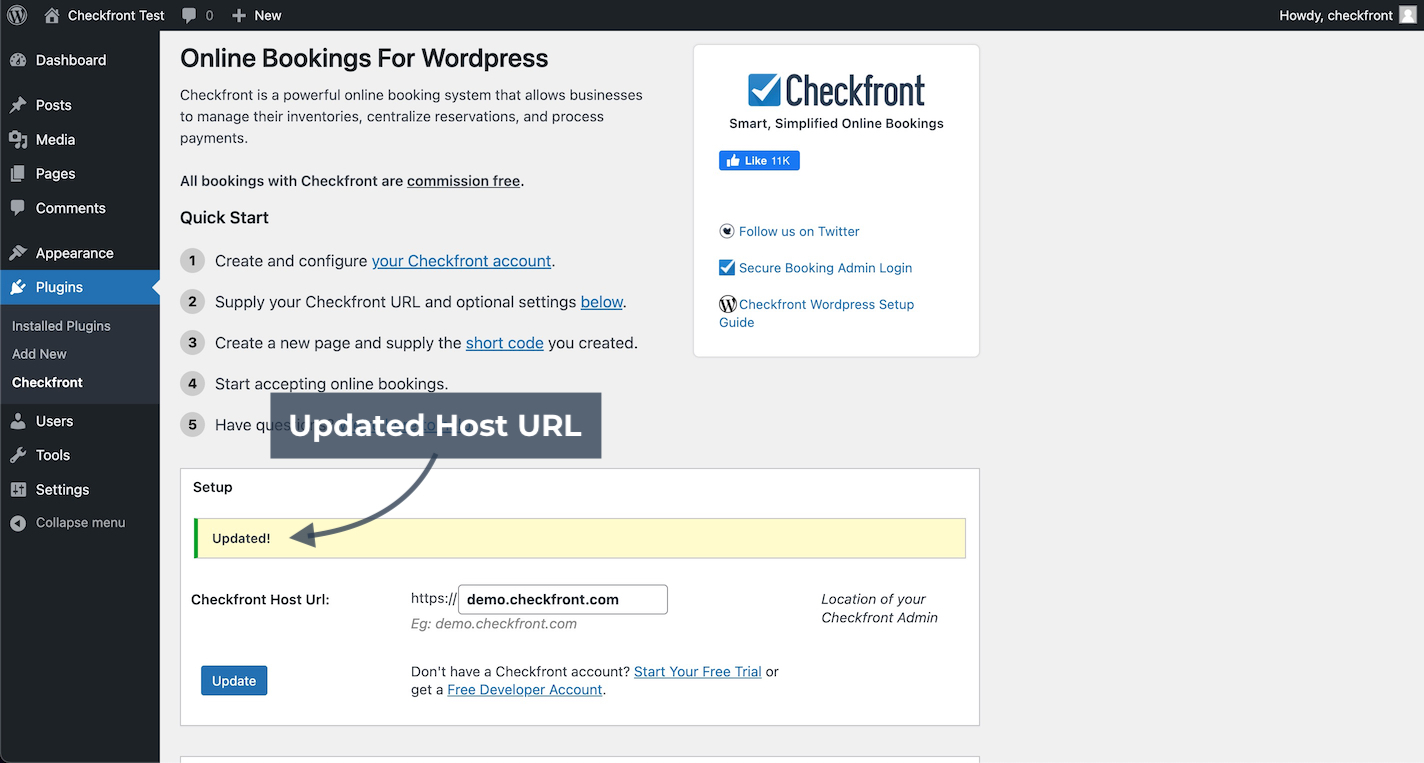
Task: Click the Twitter bird icon
Action: pos(727,231)
